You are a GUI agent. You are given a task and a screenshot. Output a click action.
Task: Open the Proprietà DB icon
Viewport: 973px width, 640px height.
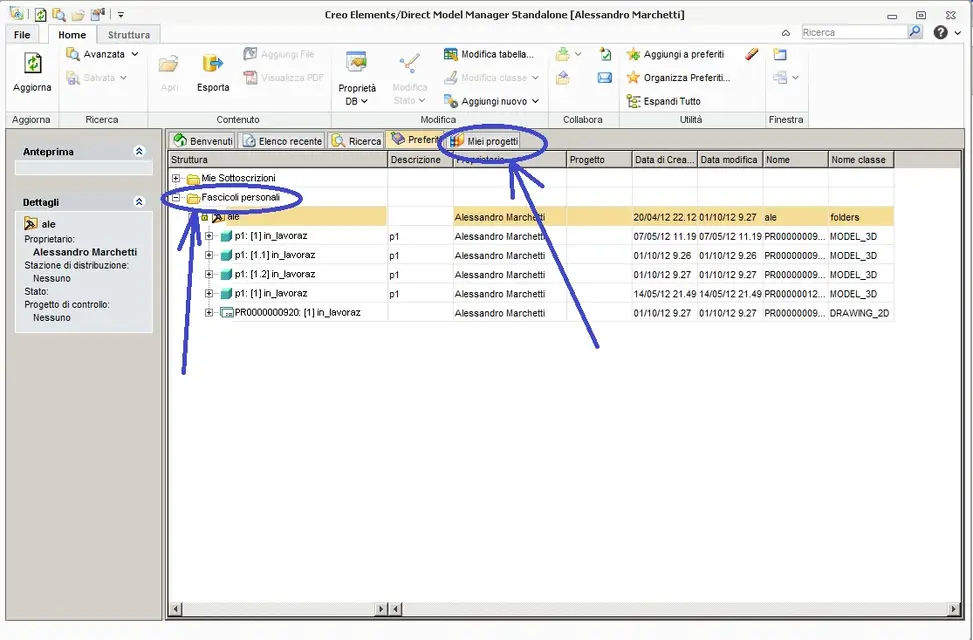(x=357, y=63)
